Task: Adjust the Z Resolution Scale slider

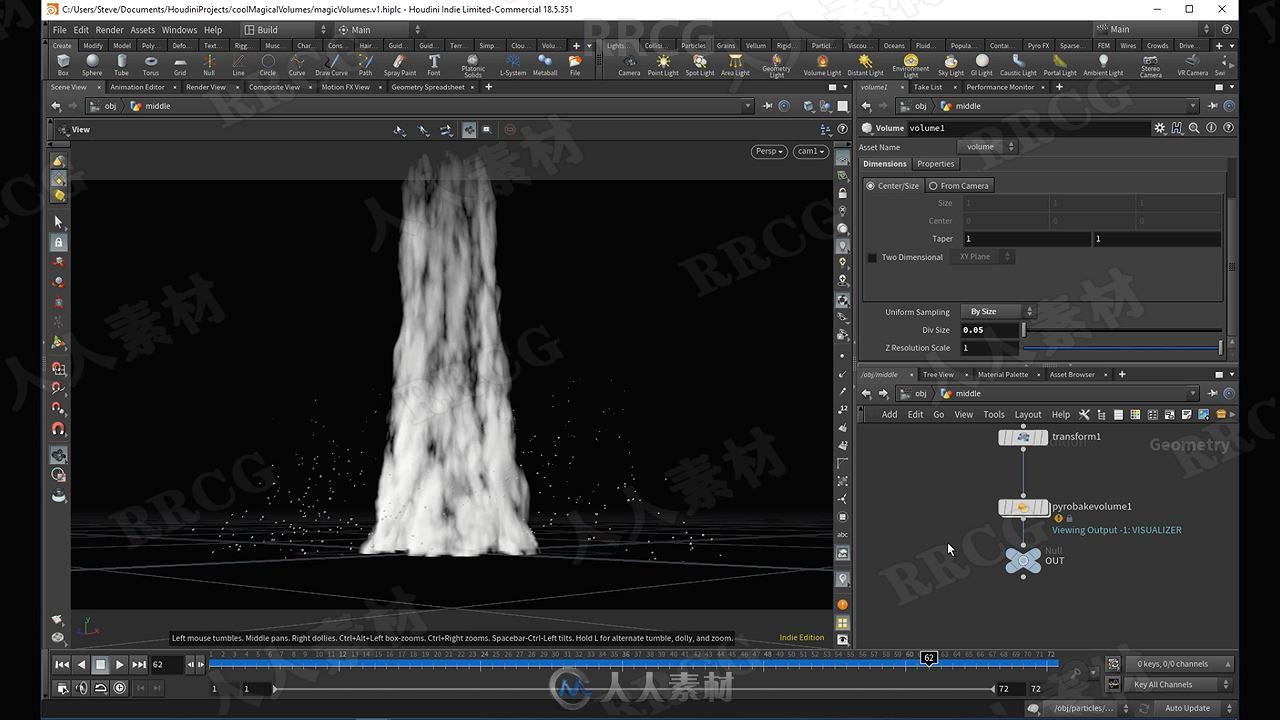Action: point(1121,348)
